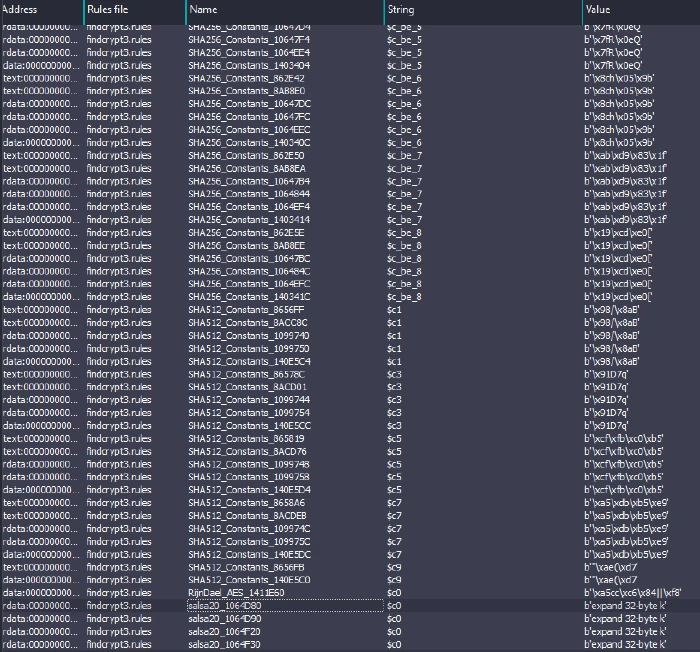Viewport: 700px width, 652px height.
Task: Select row SHA512_Constants_8656FF
Action: 350,310
